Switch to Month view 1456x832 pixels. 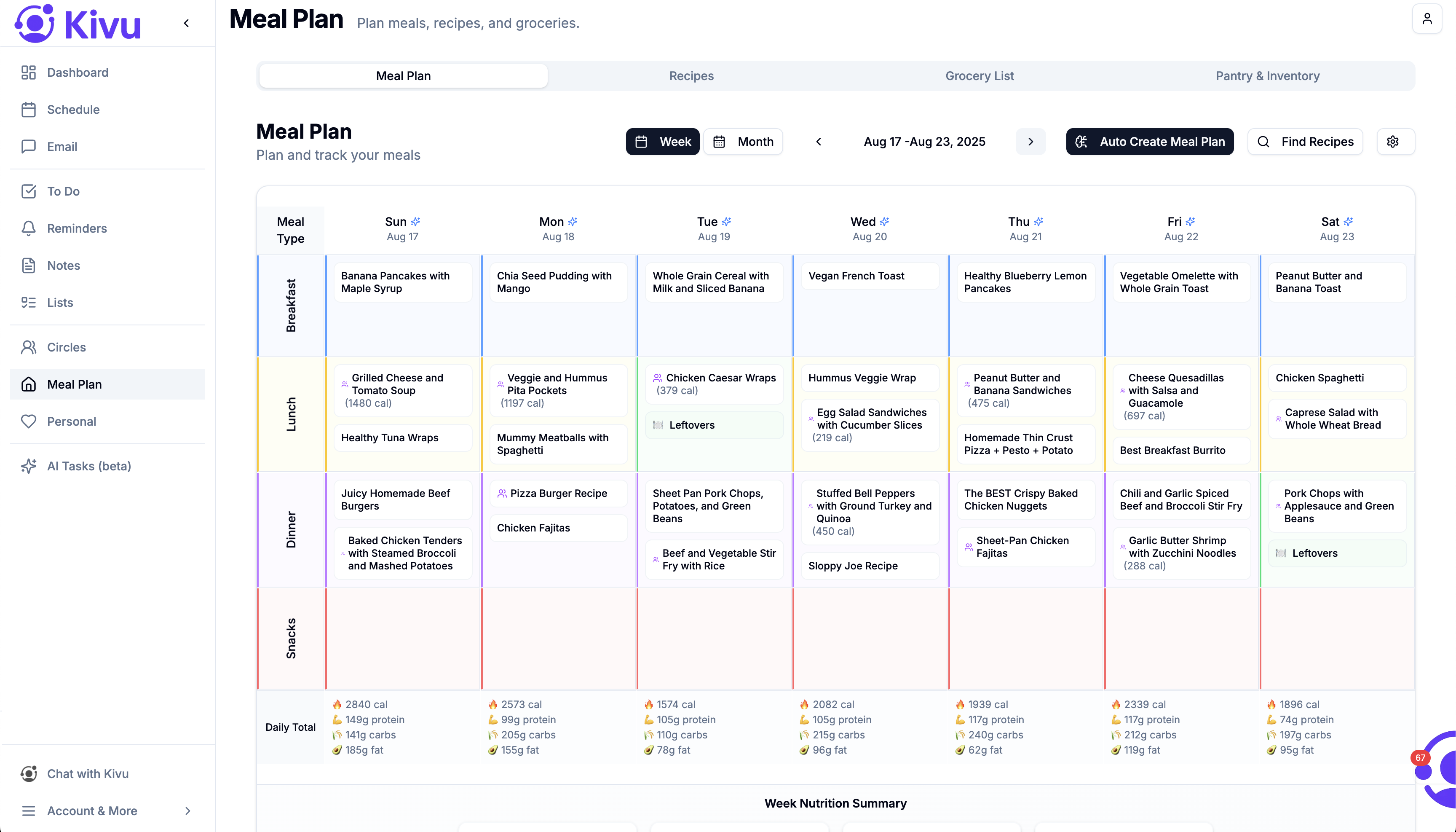pyautogui.click(x=743, y=141)
